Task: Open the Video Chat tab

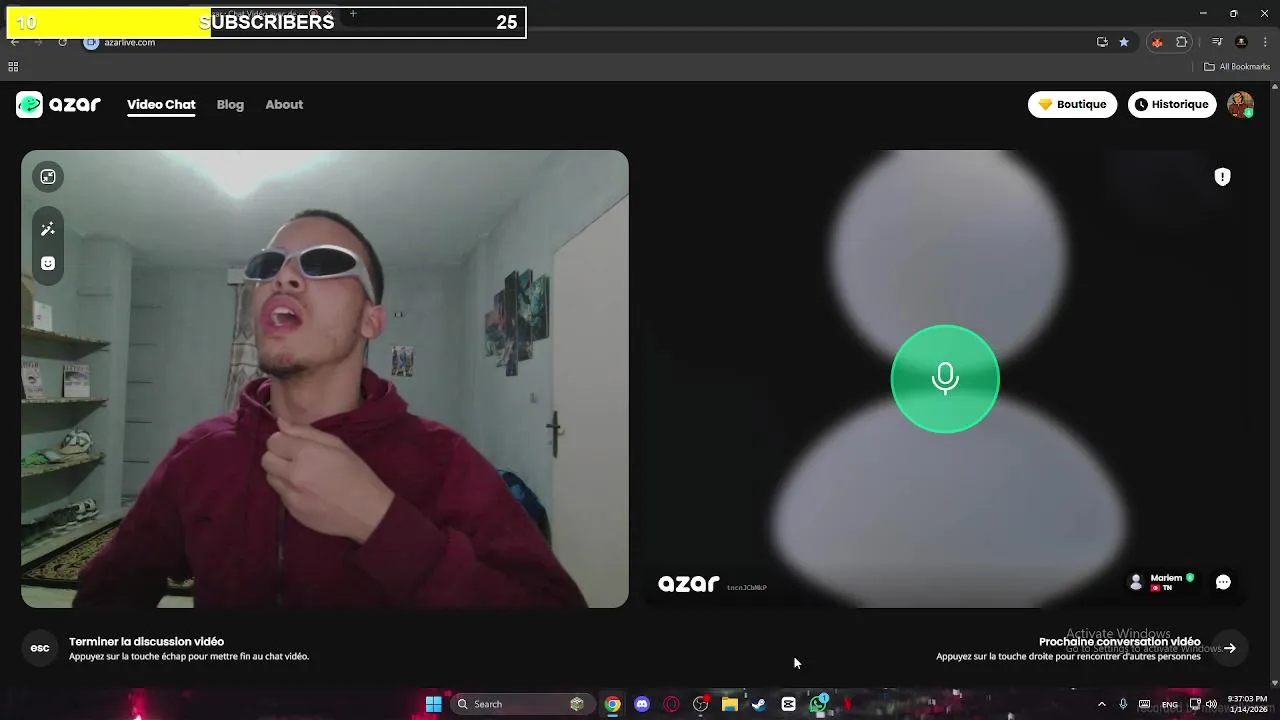Action: point(161,104)
